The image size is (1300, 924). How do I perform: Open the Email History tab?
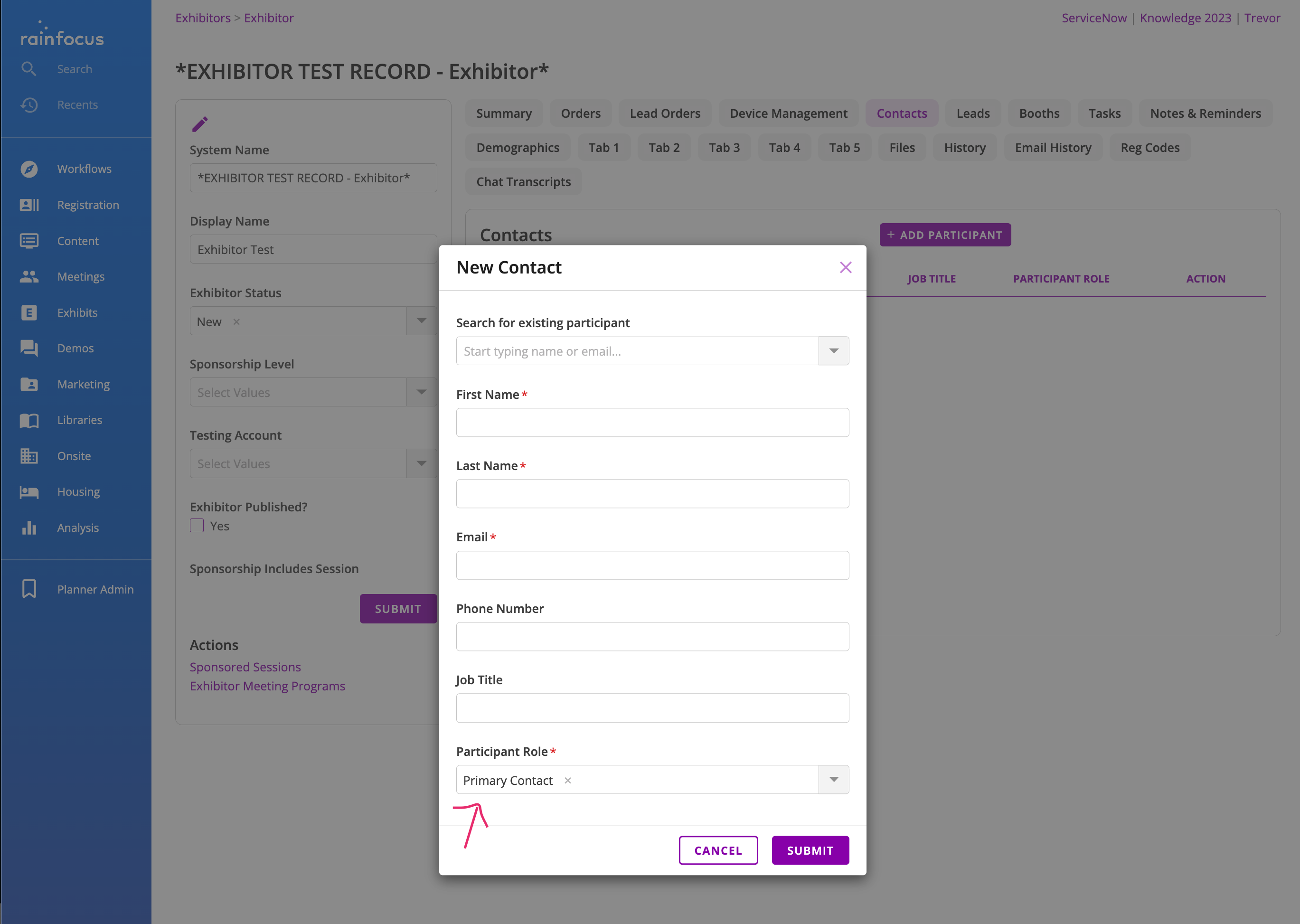click(1053, 147)
